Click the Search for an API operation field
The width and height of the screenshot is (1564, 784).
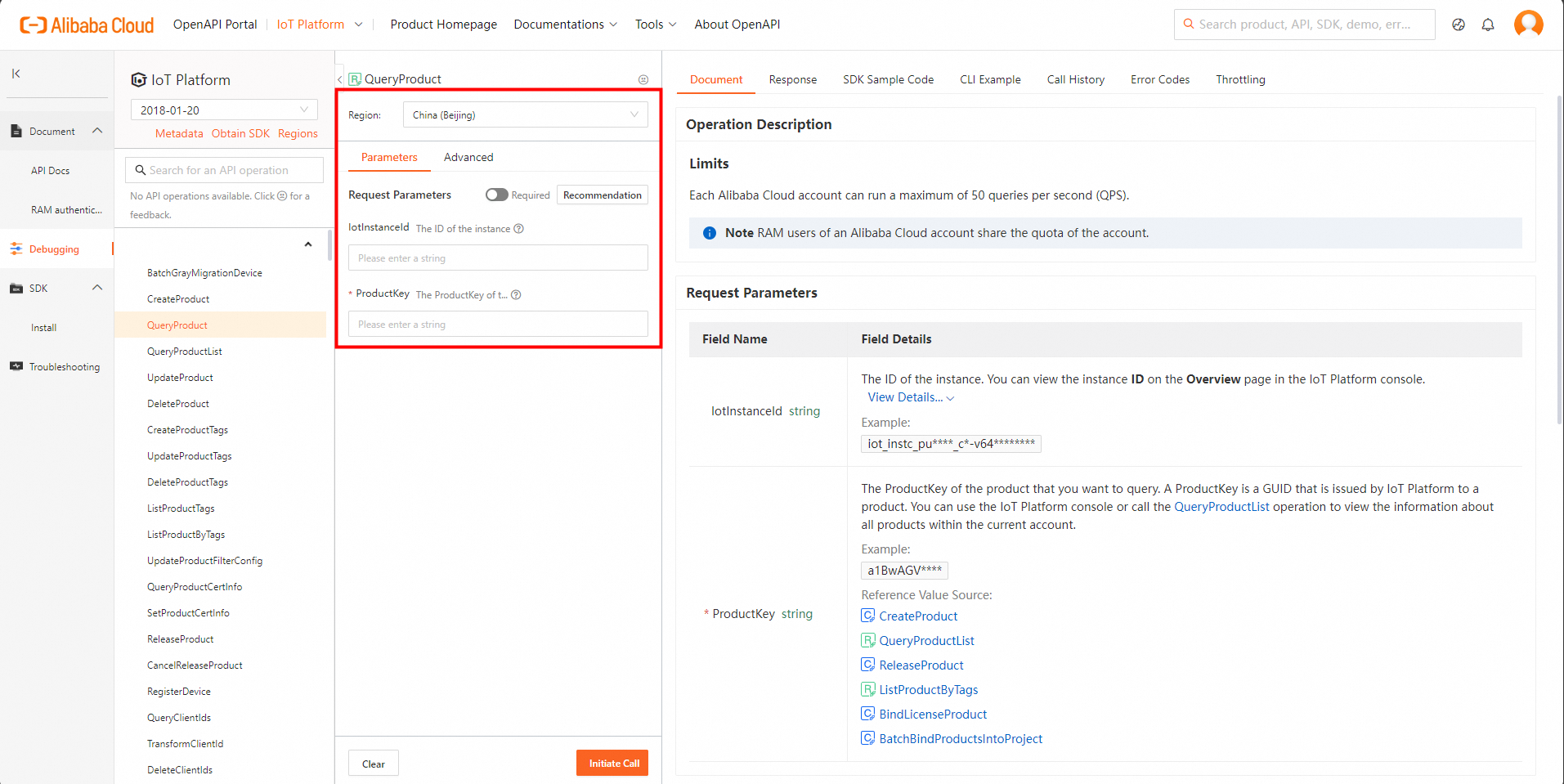click(x=224, y=170)
